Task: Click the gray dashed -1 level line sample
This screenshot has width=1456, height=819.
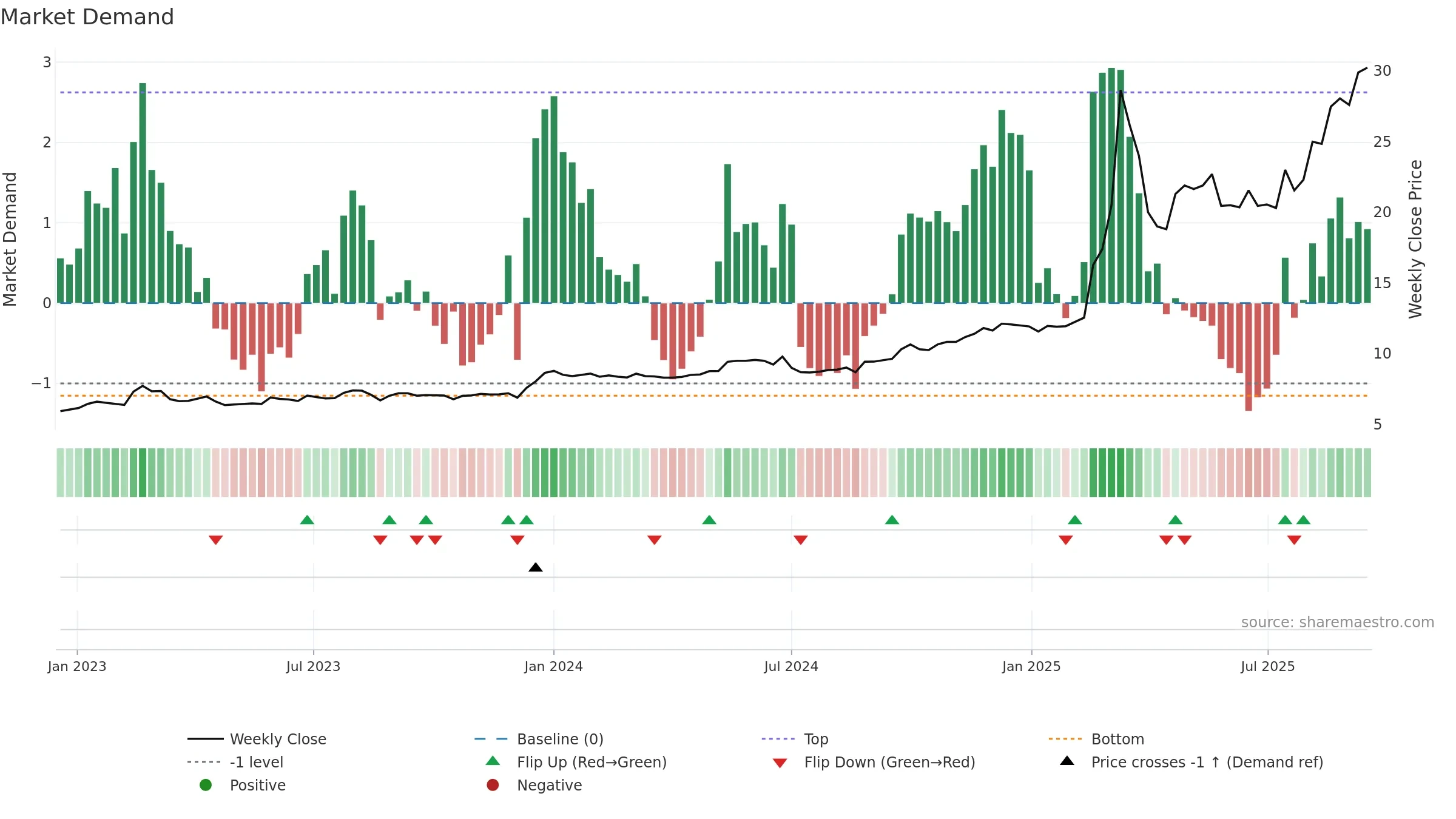Action: (204, 762)
